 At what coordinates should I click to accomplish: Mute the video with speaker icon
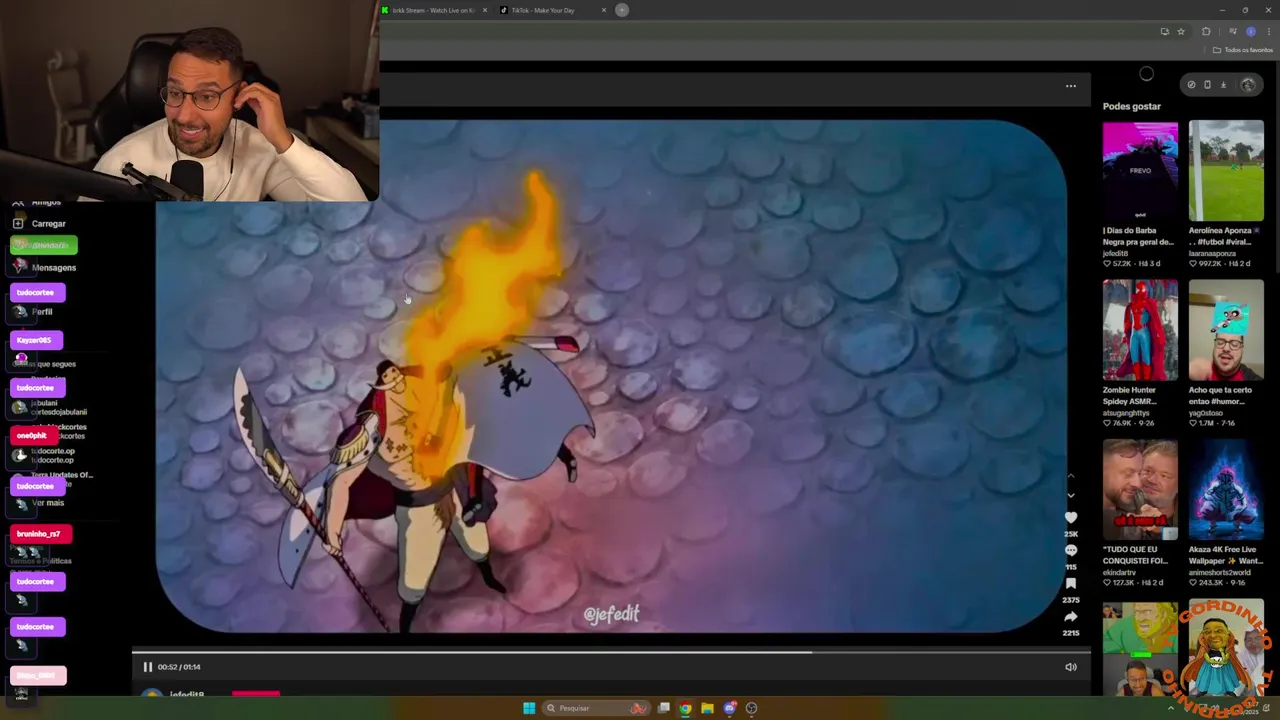tap(1070, 667)
